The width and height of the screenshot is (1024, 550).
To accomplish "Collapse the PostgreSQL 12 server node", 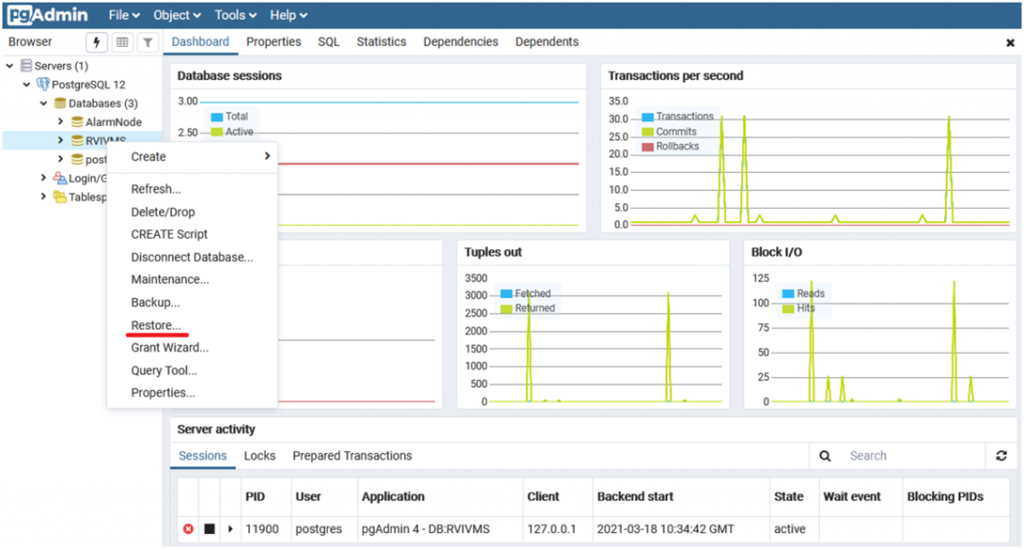I will (27, 85).
